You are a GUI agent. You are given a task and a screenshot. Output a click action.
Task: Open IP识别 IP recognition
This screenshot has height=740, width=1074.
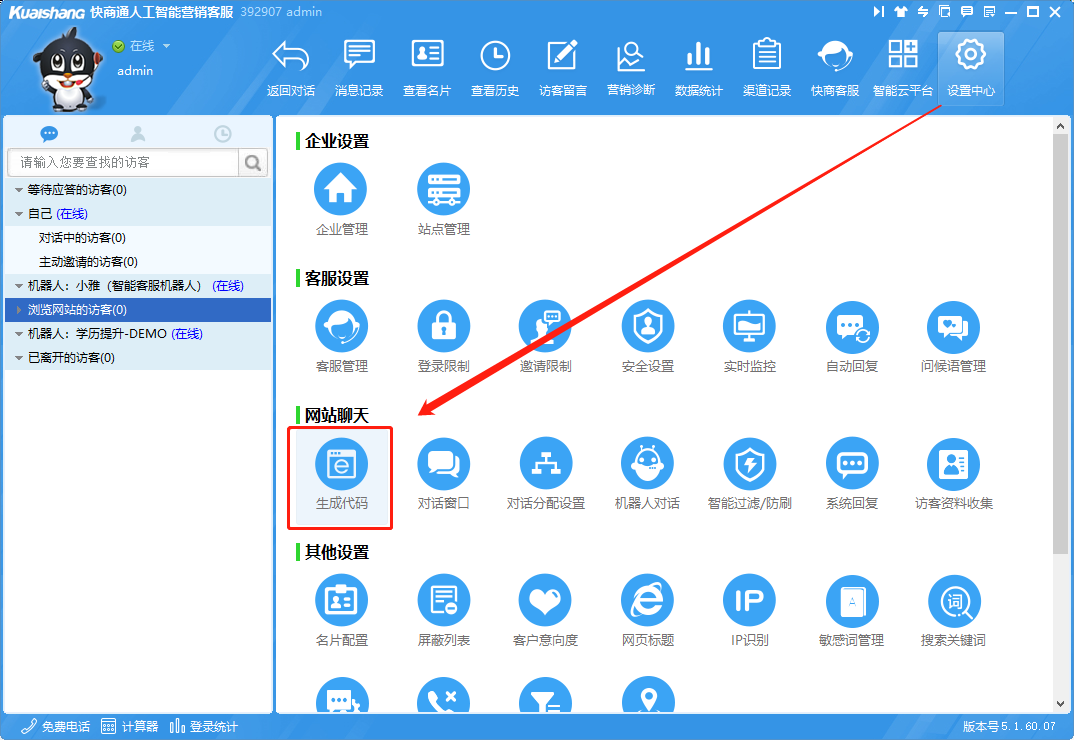pos(749,610)
